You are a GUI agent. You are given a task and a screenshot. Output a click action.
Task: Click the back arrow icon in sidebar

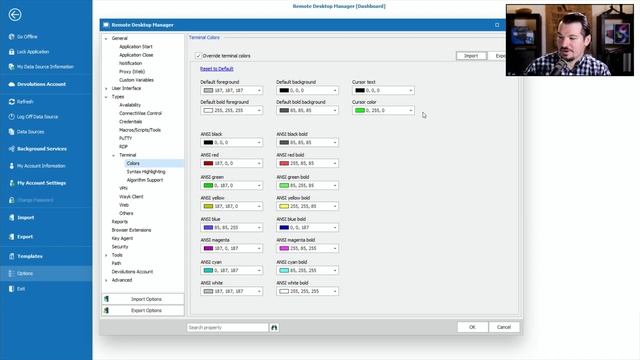[x=15, y=15]
